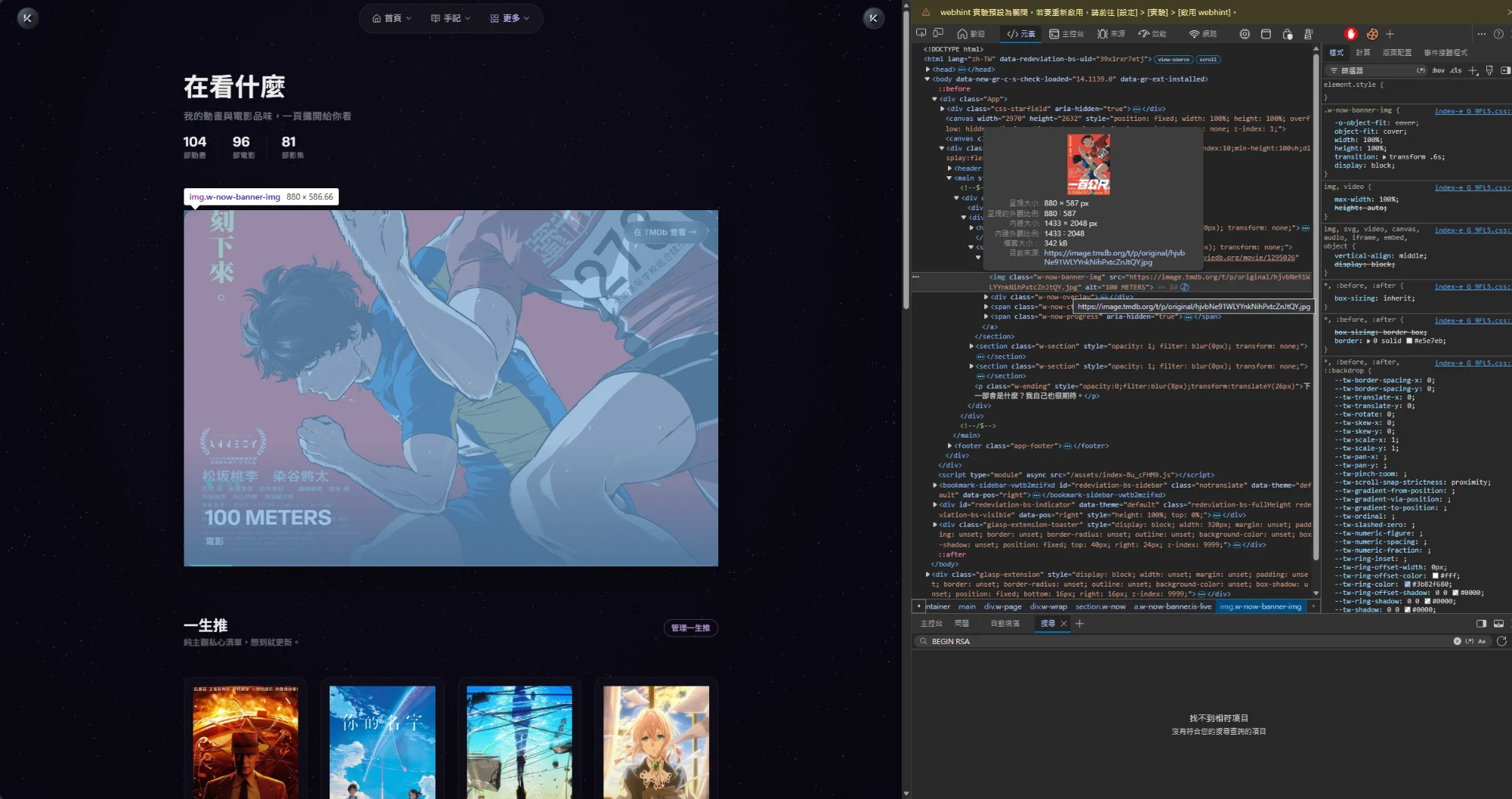
Task: Open the 來源 sources tab
Action: click(1111, 34)
